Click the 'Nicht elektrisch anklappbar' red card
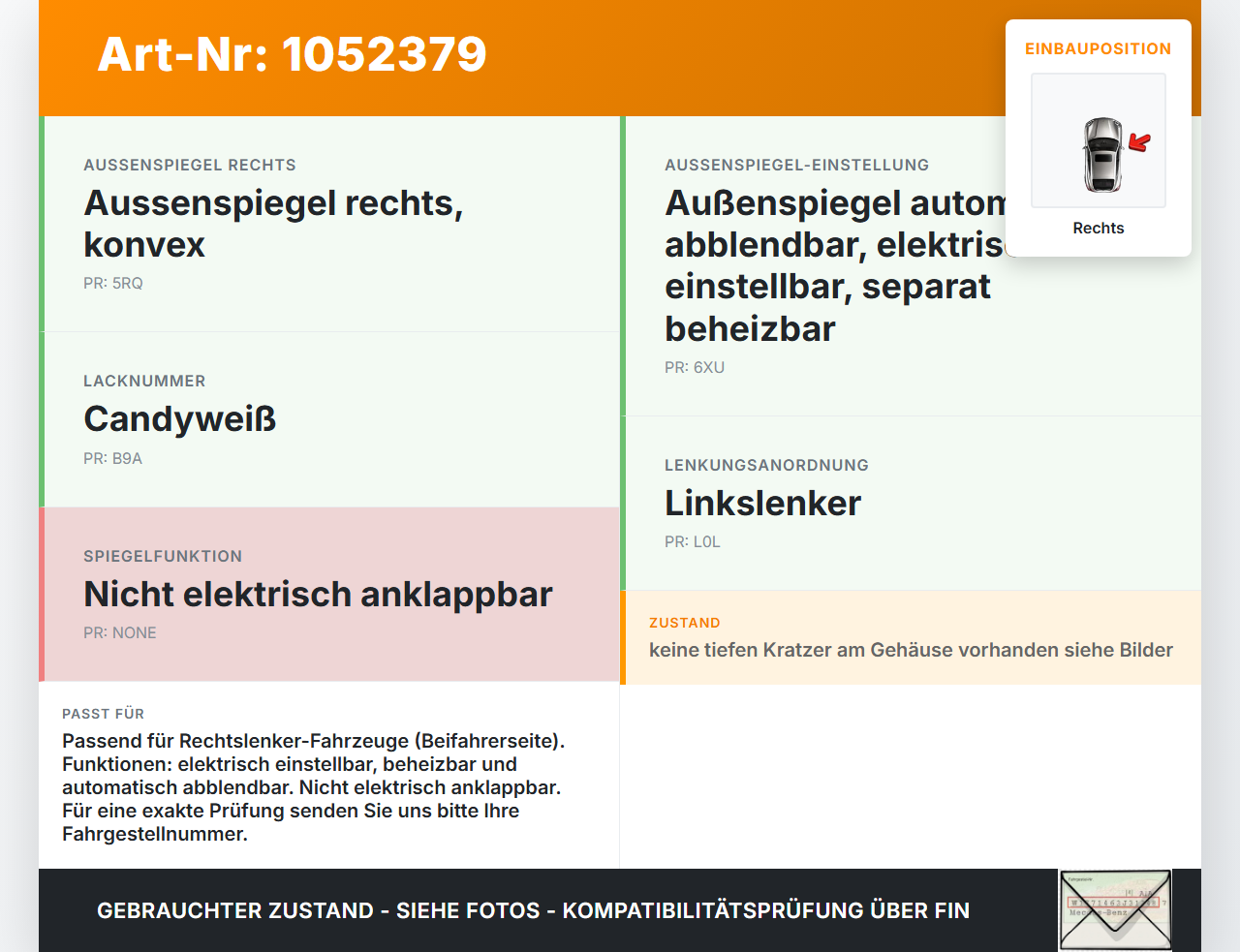Viewport: 1240px width, 952px height. point(329,595)
